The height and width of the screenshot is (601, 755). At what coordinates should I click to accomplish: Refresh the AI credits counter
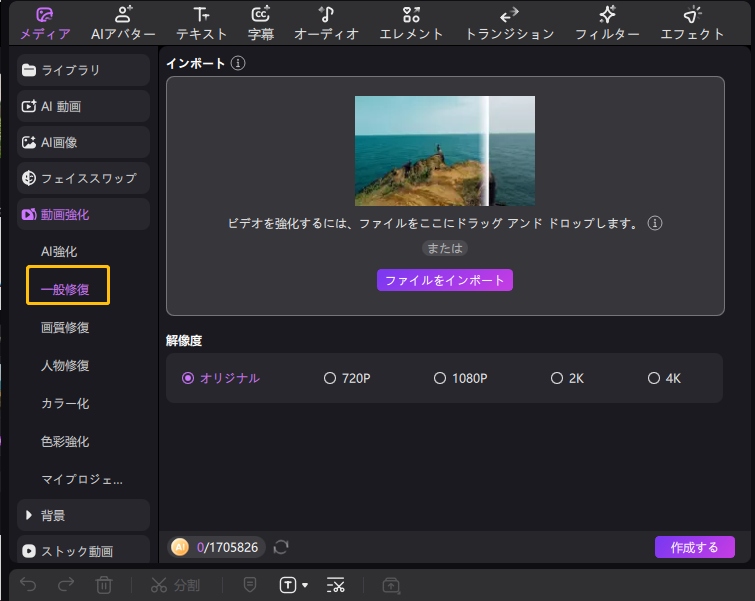(x=281, y=547)
